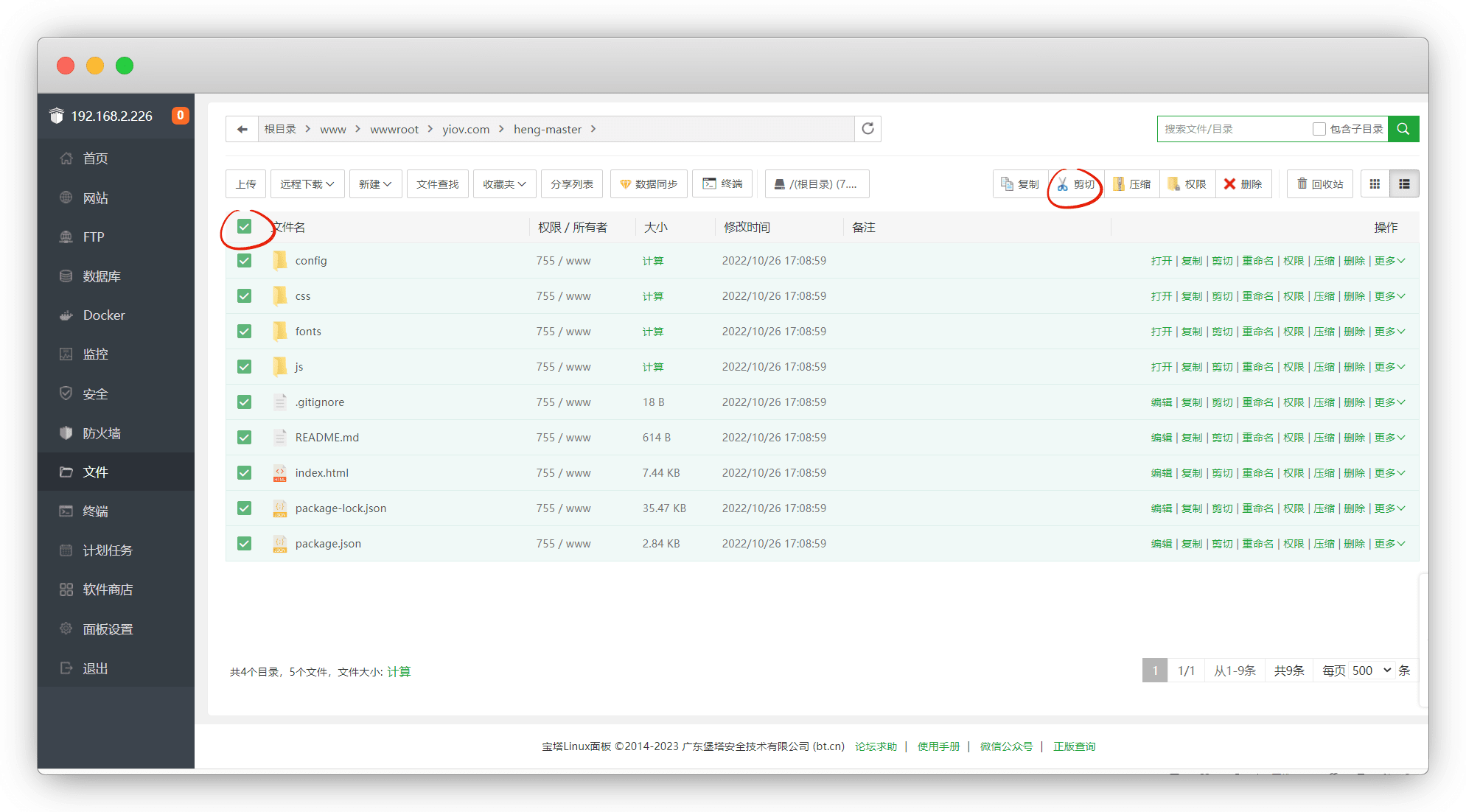Switch to list view icon

tap(1404, 184)
